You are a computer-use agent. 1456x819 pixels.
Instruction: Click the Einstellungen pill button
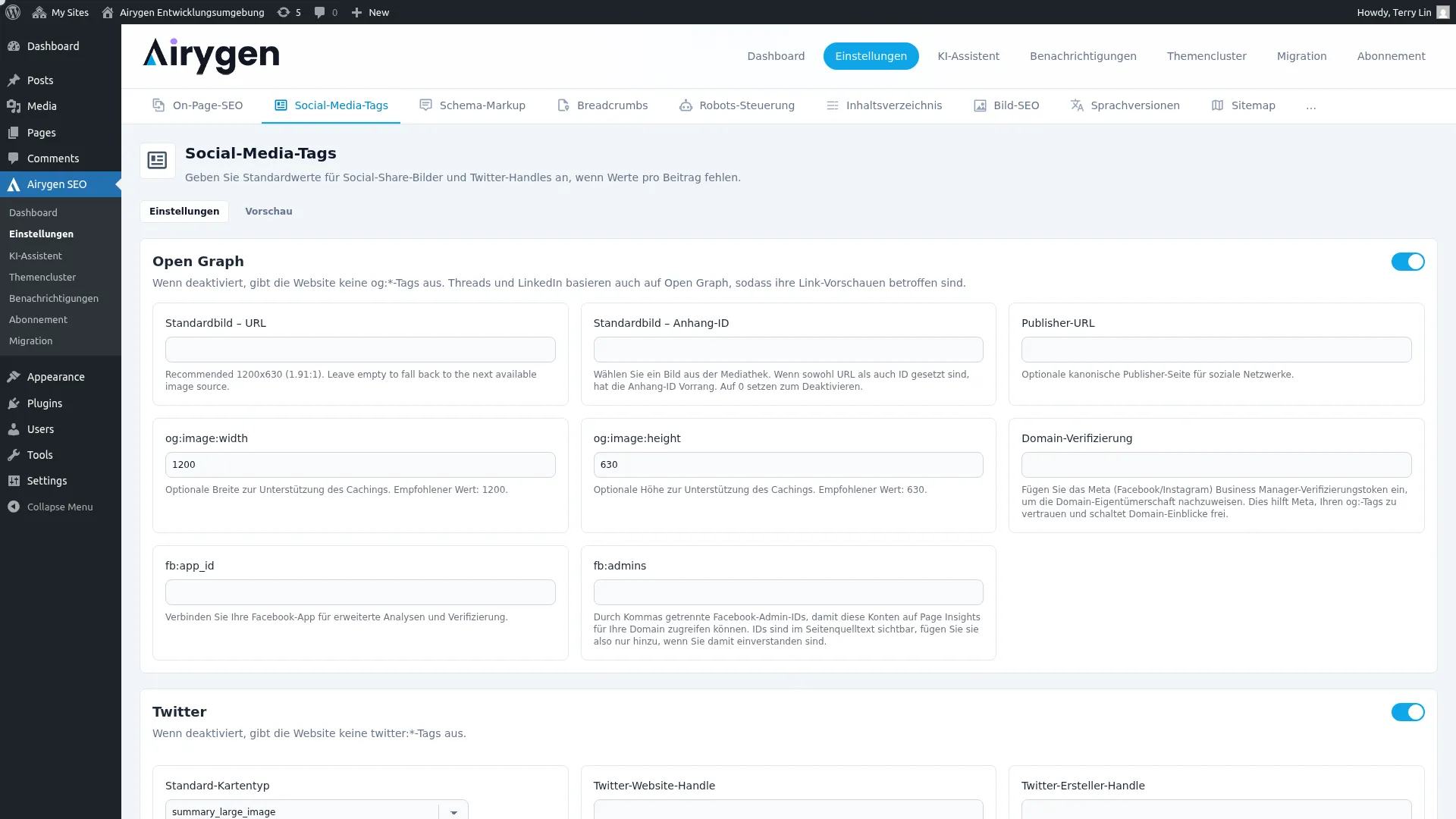(871, 56)
